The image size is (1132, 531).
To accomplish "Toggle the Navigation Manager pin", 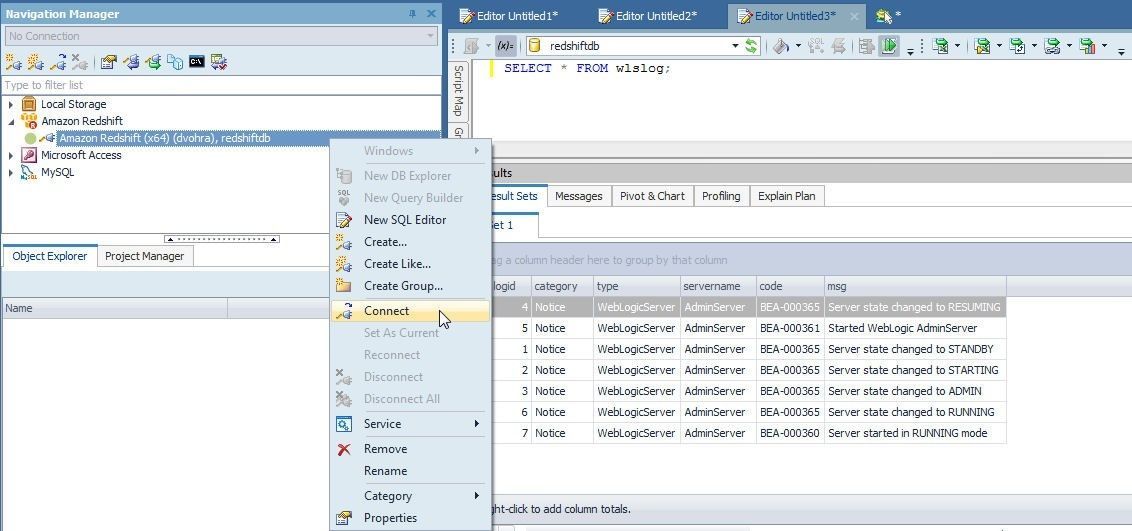I will click(413, 14).
